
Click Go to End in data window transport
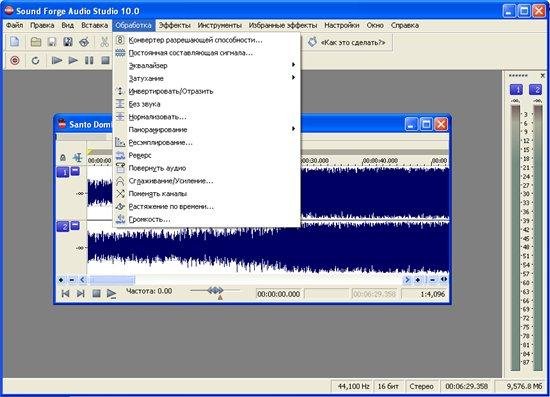[x=81, y=294]
